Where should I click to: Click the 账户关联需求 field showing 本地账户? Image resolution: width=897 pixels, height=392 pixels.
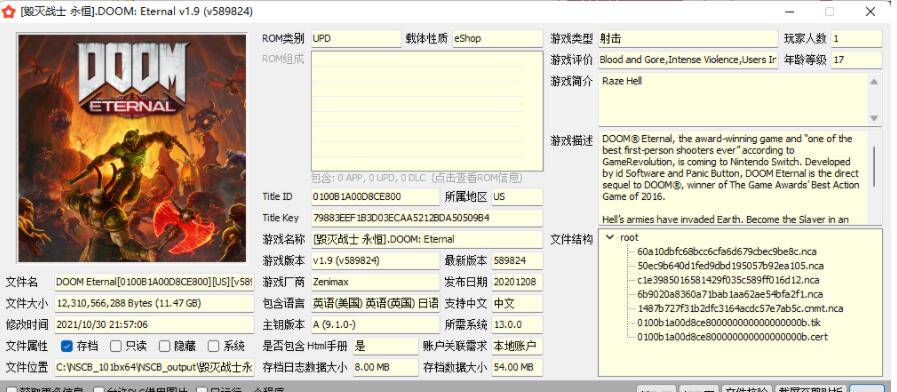pos(517,346)
